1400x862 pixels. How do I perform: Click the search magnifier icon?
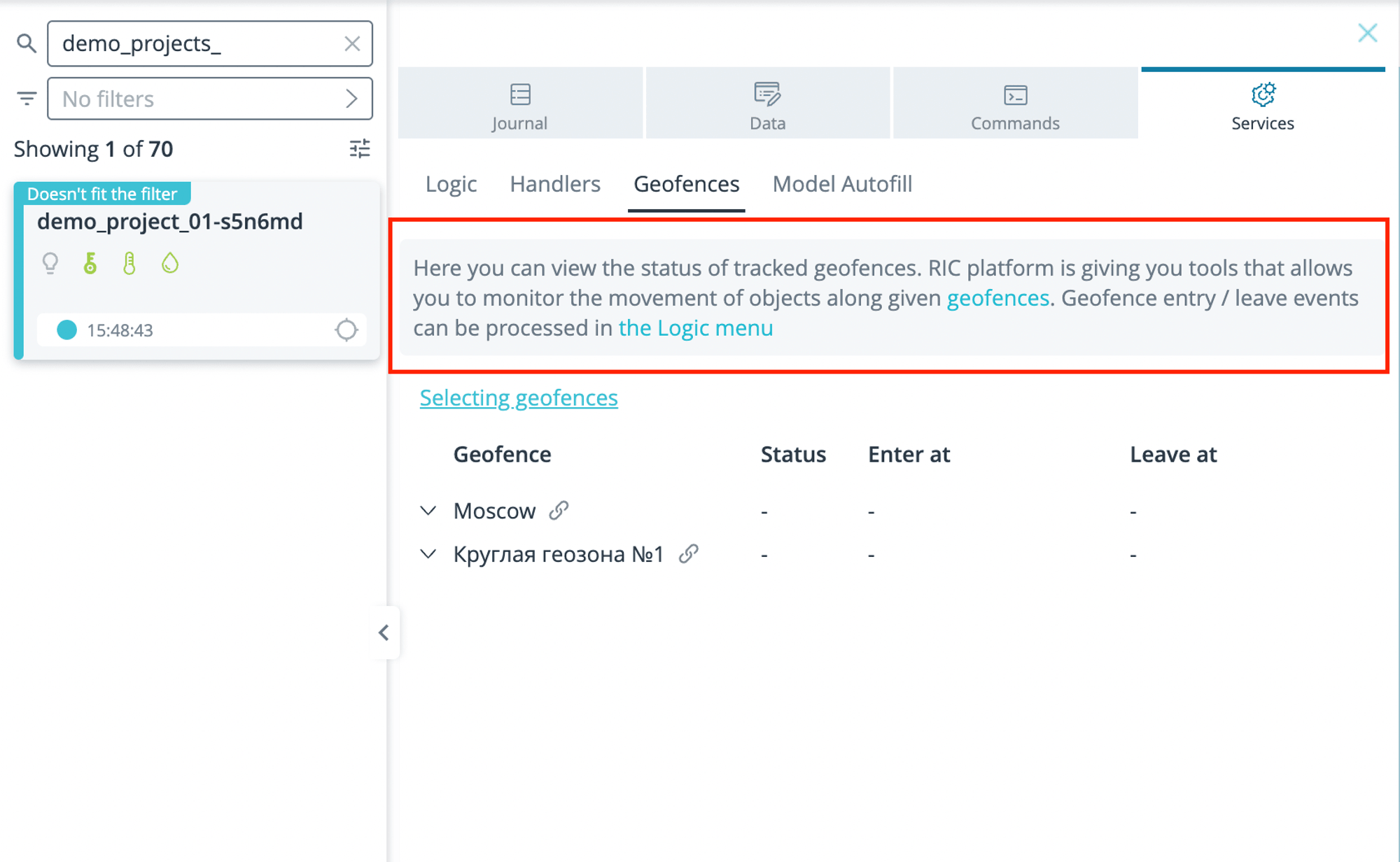pos(27,43)
